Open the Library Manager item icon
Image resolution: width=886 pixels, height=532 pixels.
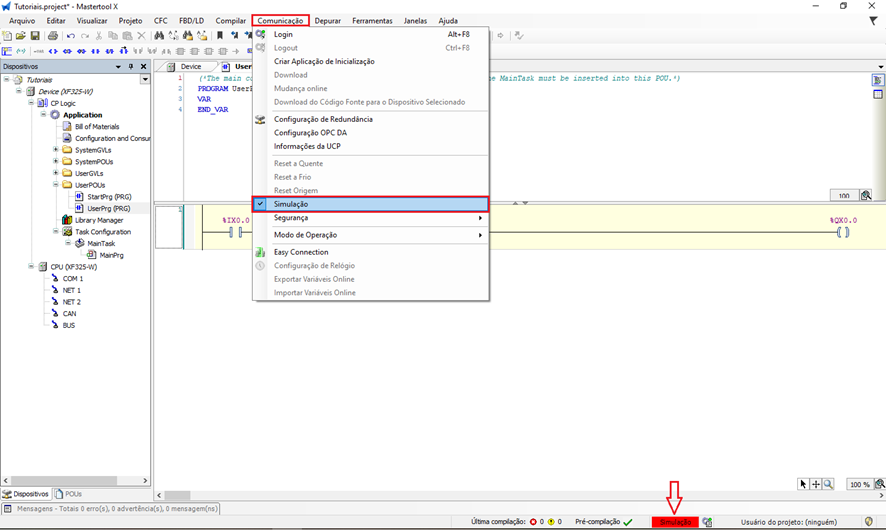click(x=67, y=220)
